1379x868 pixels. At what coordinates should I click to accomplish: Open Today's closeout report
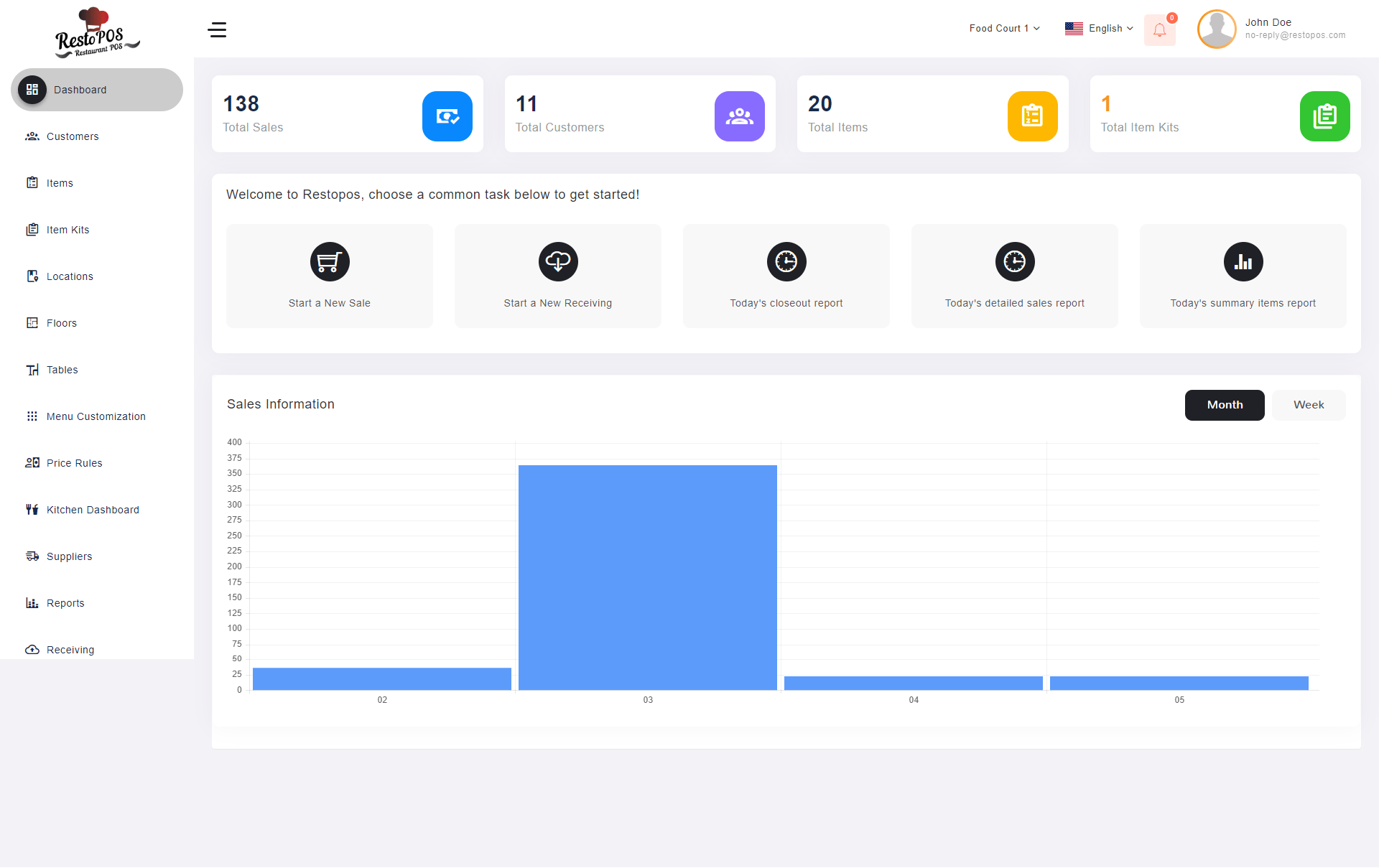coord(786,276)
